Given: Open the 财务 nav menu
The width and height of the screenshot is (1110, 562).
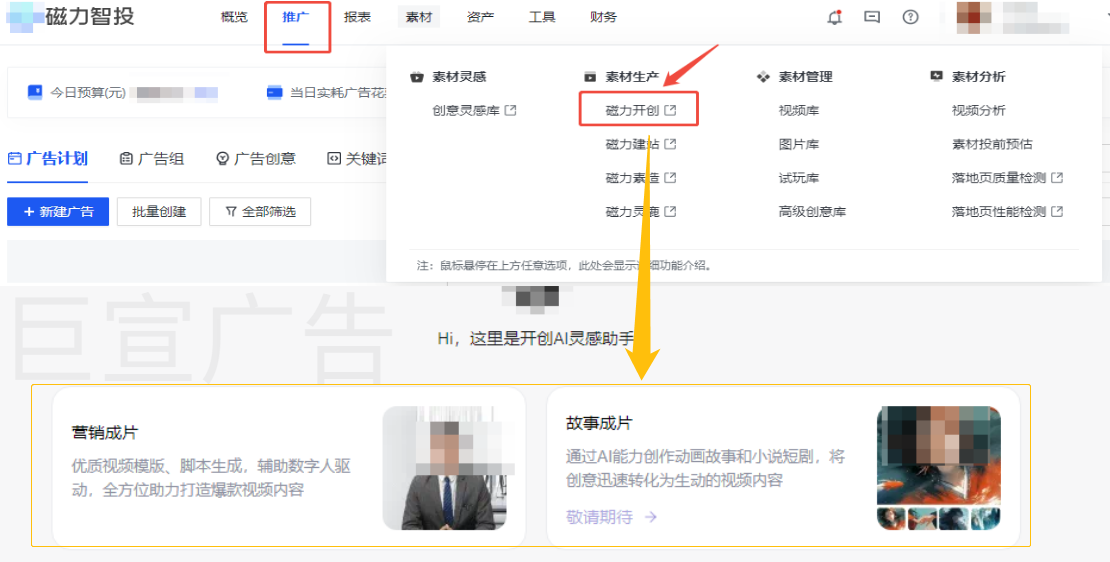Looking at the screenshot, I should [x=602, y=17].
